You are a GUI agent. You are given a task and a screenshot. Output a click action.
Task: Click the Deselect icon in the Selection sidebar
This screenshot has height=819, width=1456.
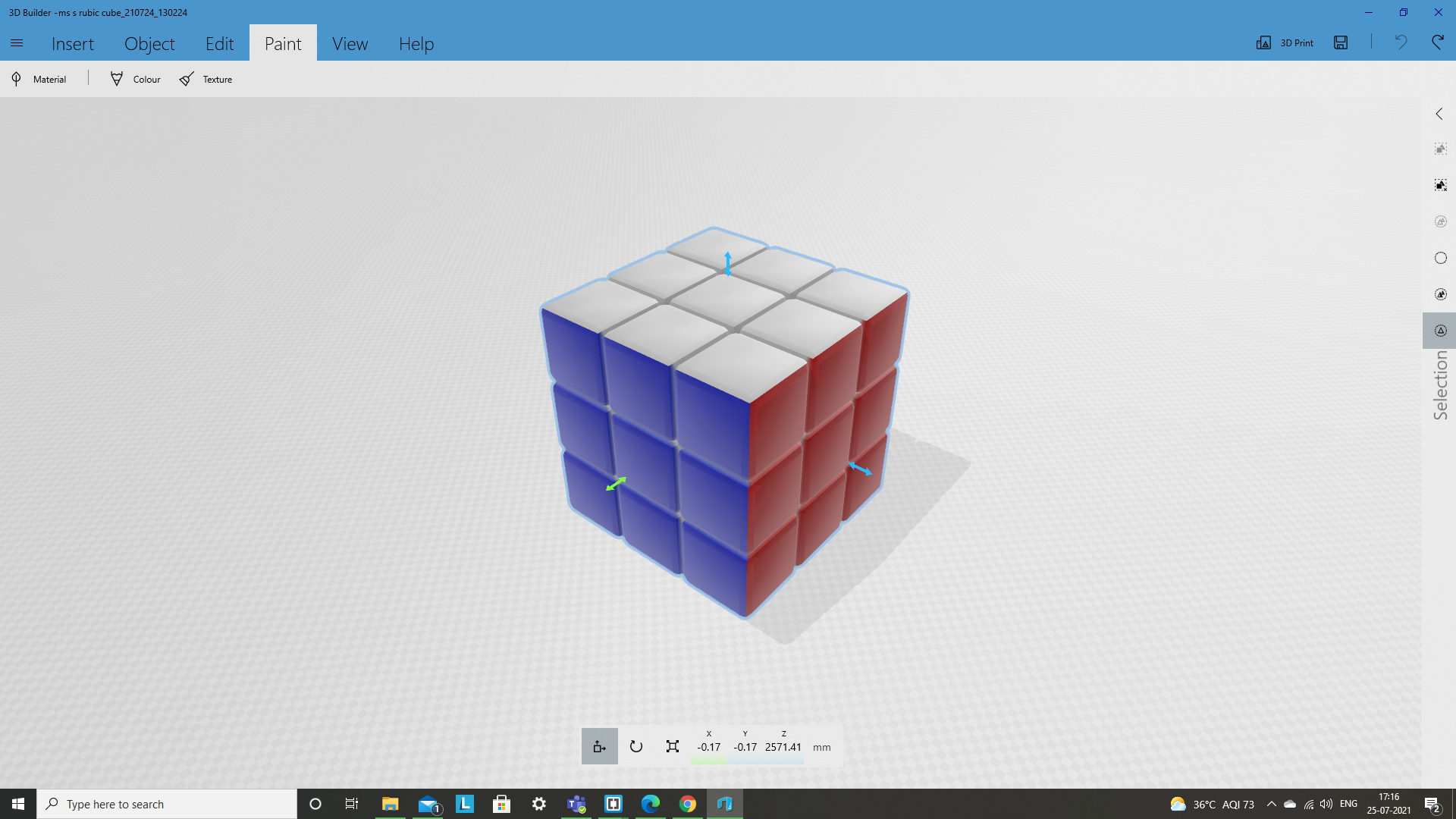click(x=1440, y=184)
